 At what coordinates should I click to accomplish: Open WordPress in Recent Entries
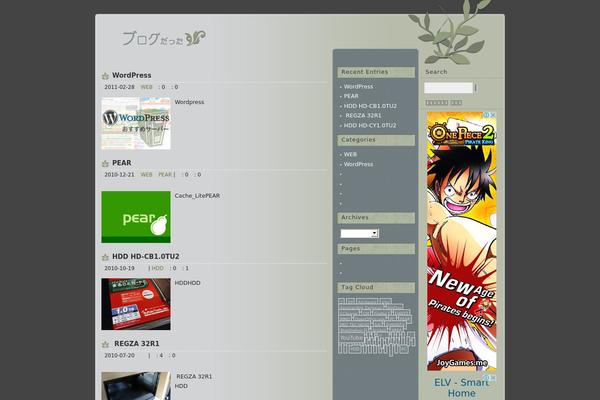coord(358,87)
